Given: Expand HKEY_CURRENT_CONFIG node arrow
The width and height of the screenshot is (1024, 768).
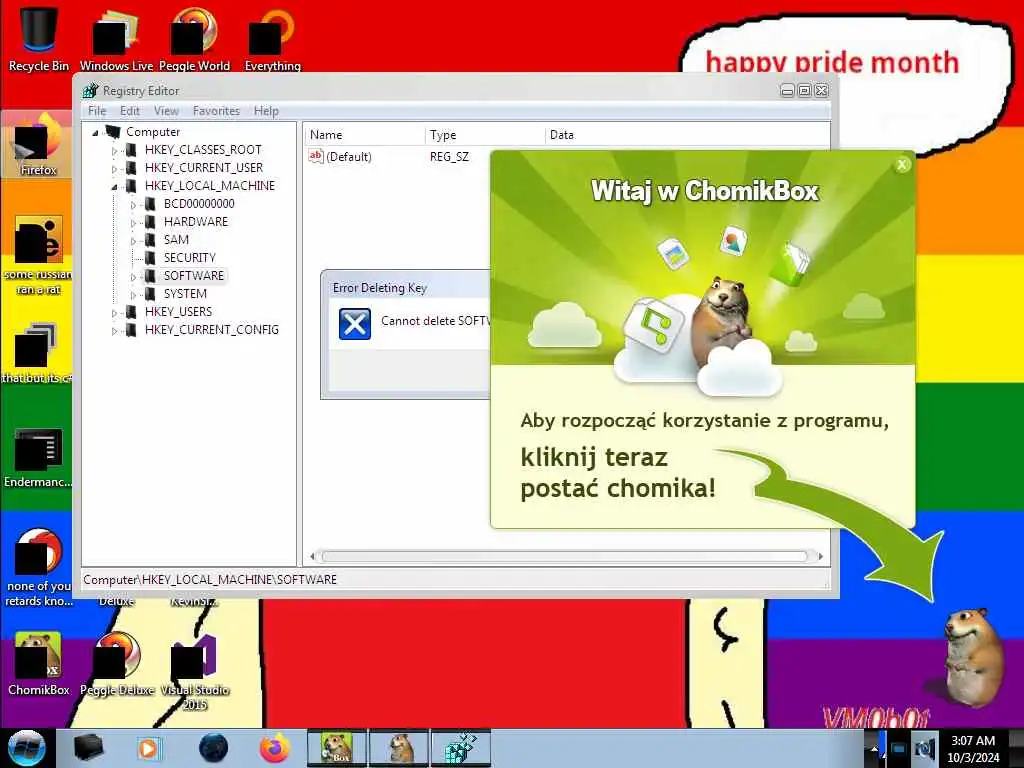Looking at the screenshot, I should [114, 331].
